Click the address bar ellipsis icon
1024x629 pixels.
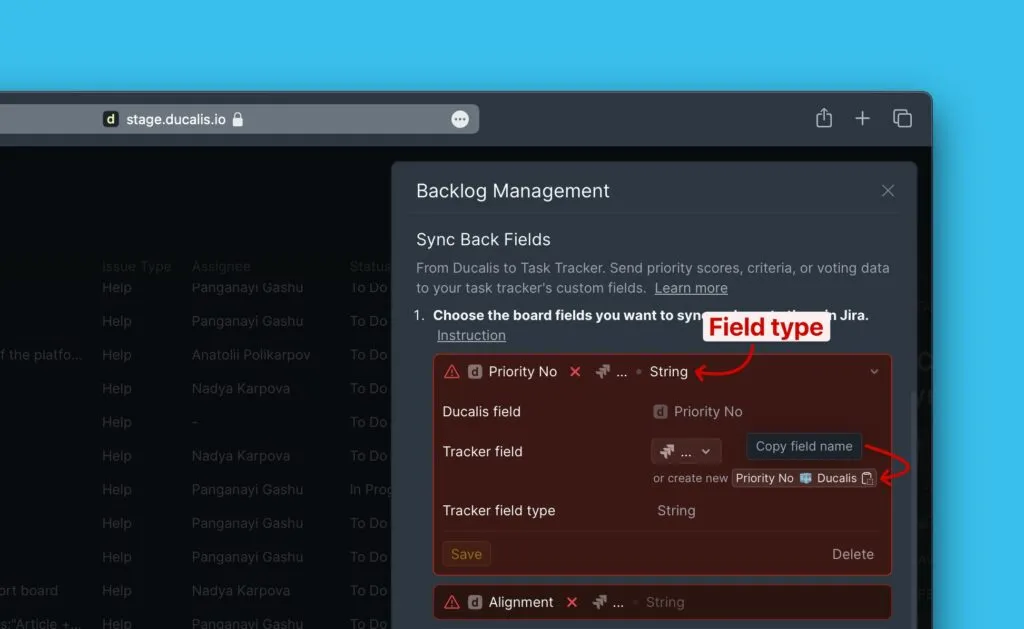[x=460, y=119]
